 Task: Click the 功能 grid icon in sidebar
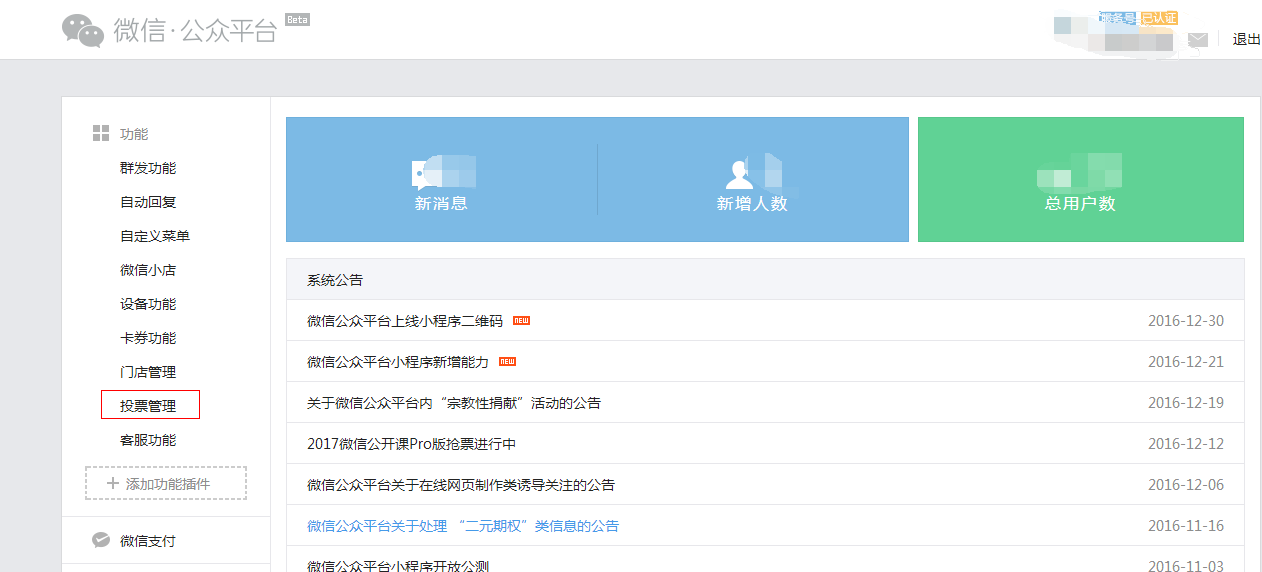click(x=101, y=134)
